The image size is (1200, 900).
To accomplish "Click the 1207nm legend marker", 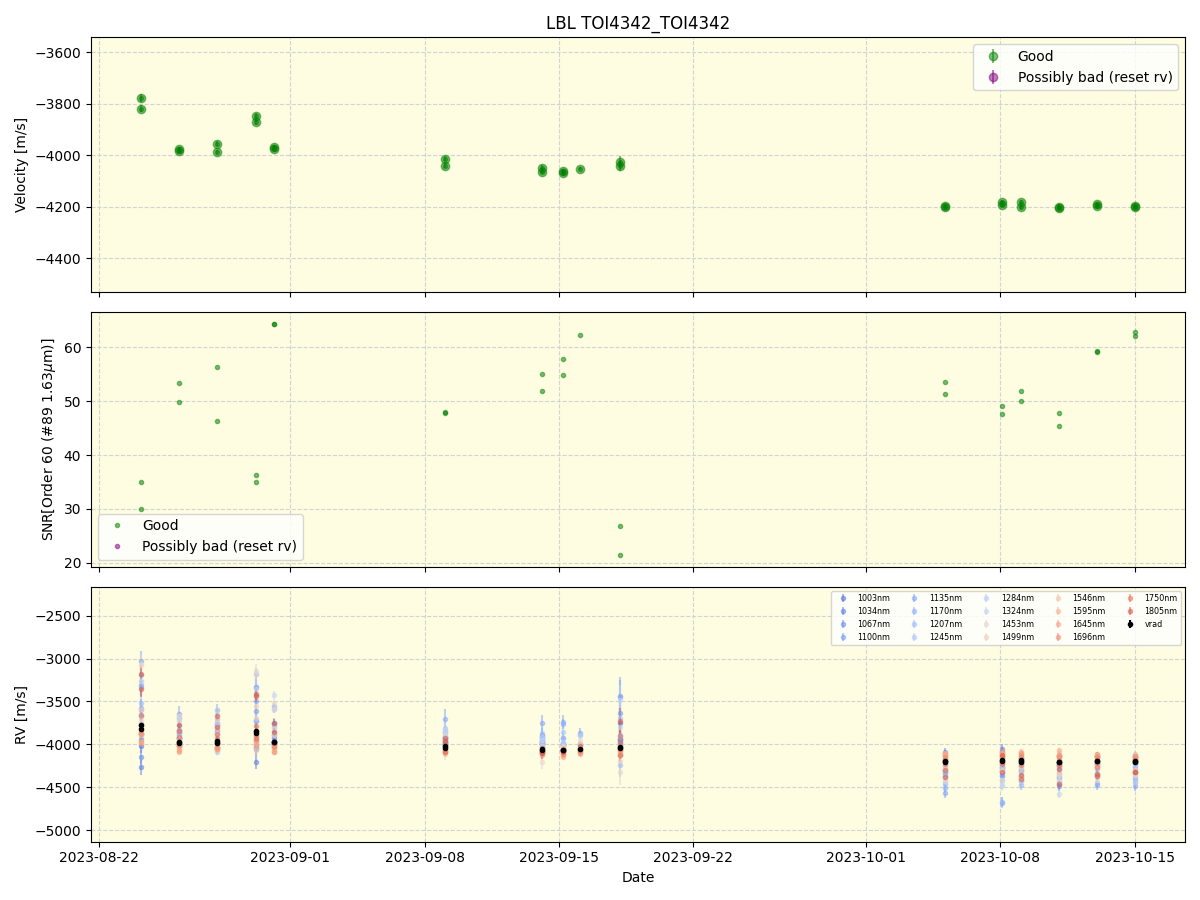I will 915,624.
